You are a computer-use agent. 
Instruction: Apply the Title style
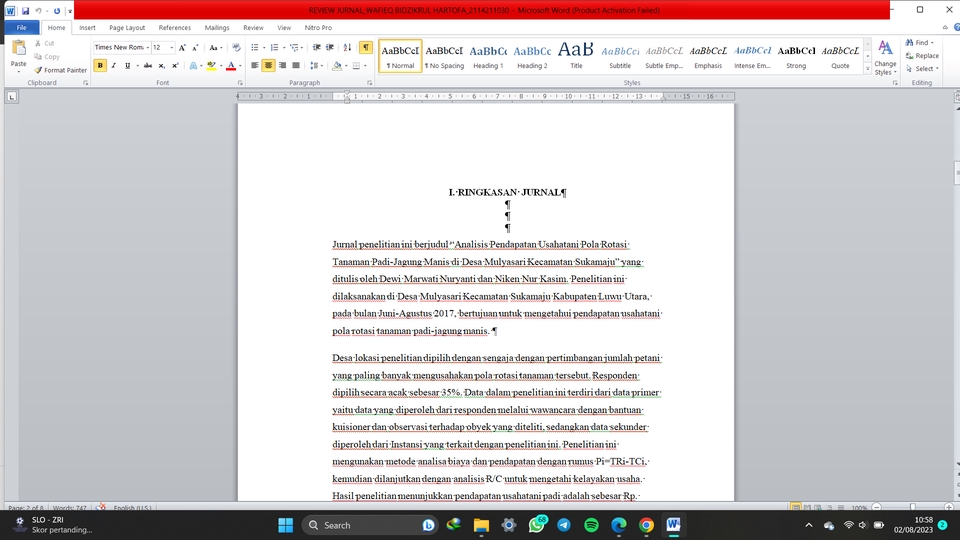pyautogui.click(x=576, y=56)
